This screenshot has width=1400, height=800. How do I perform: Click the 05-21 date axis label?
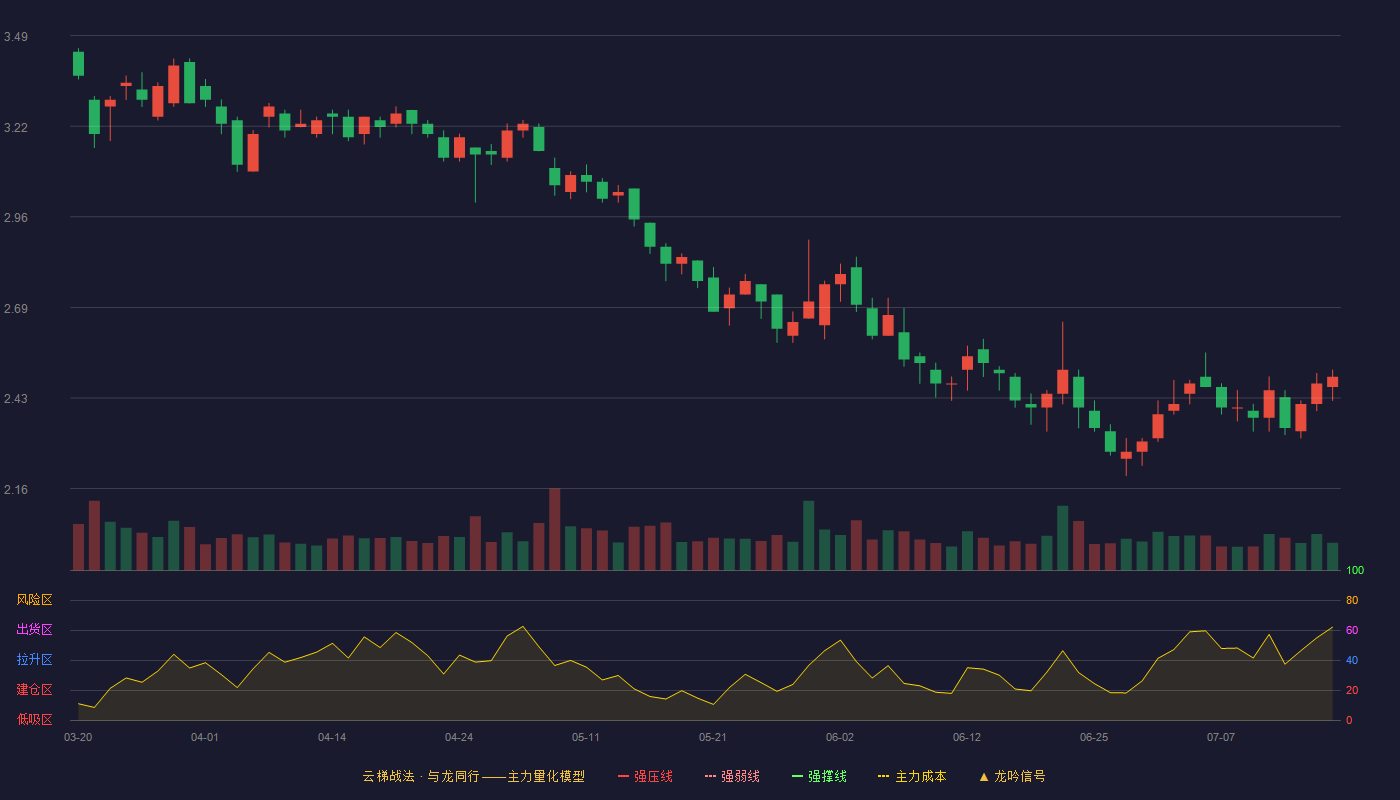[x=713, y=737]
